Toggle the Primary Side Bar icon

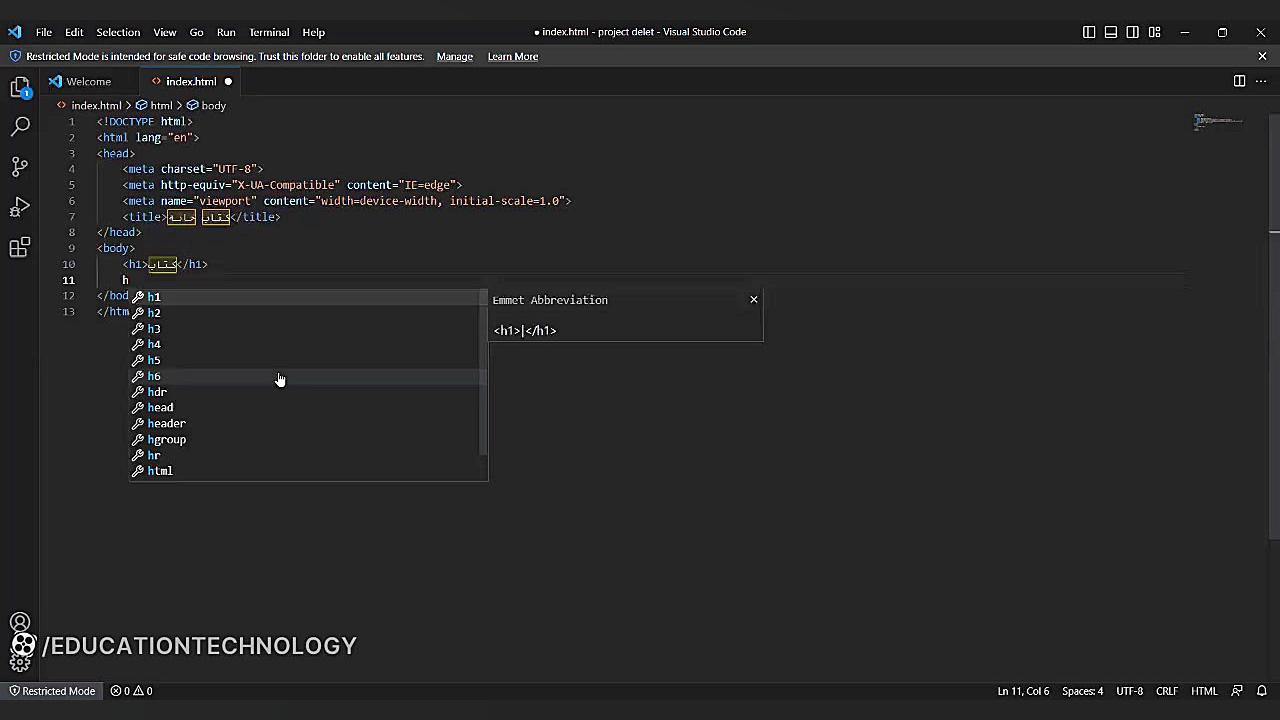click(1089, 32)
